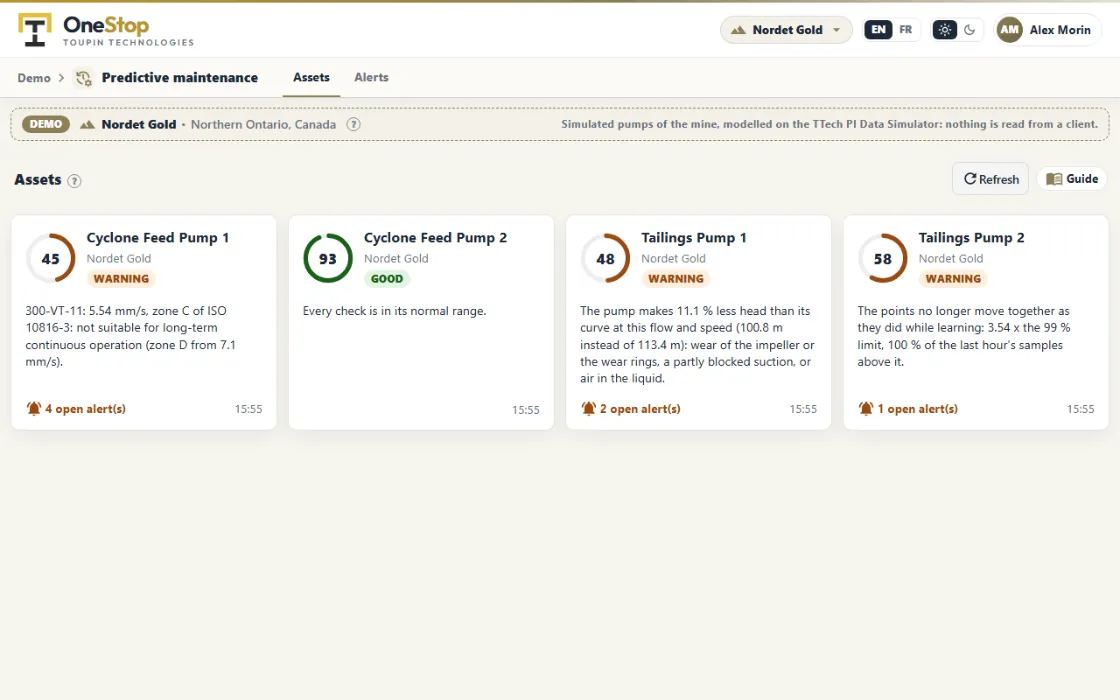Click the WARNING badge on Tailings Pump 2
This screenshot has height=700, width=1120.
[953, 279]
